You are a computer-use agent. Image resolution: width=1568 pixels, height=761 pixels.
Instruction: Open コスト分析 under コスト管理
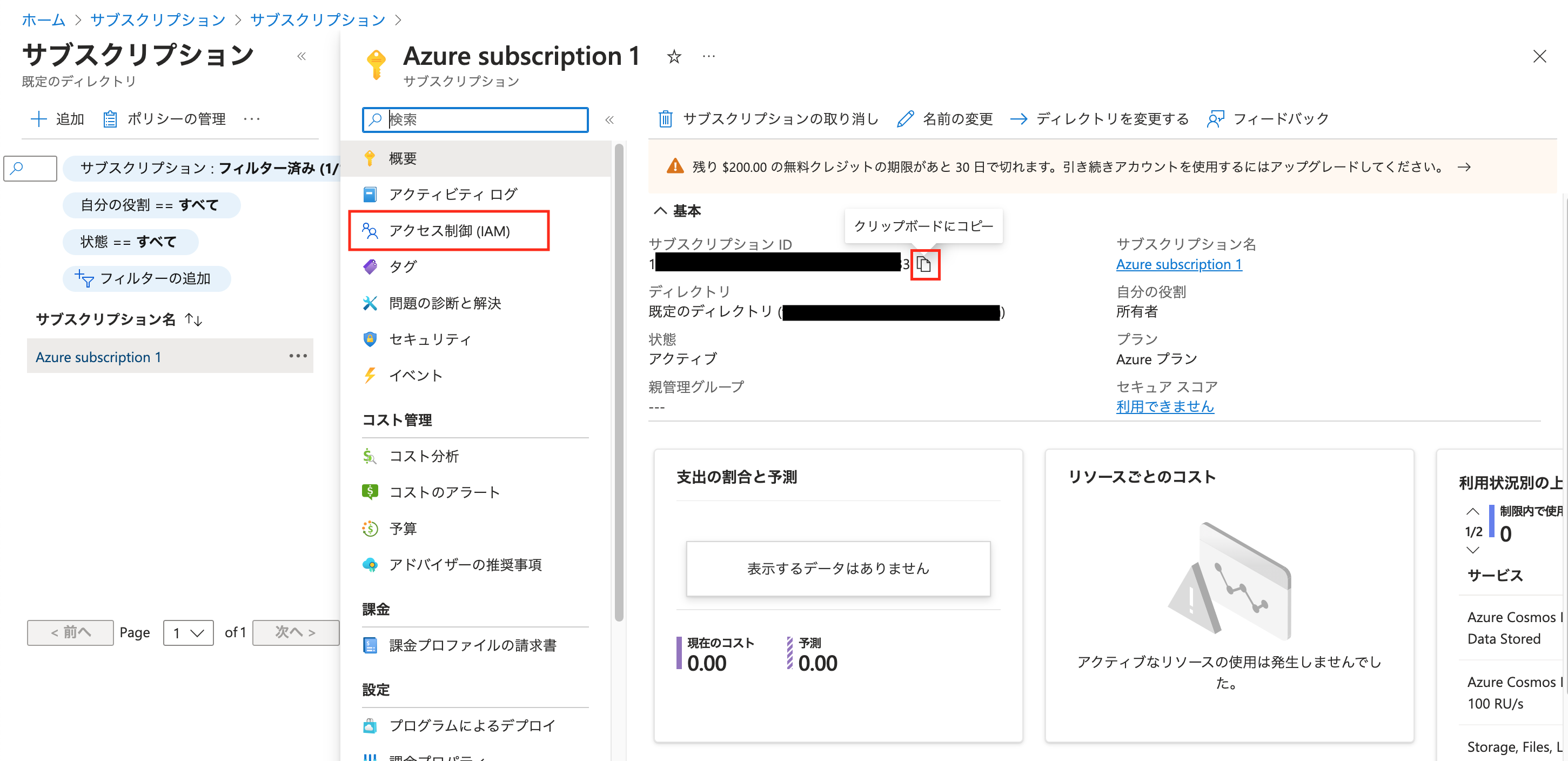tap(425, 456)
